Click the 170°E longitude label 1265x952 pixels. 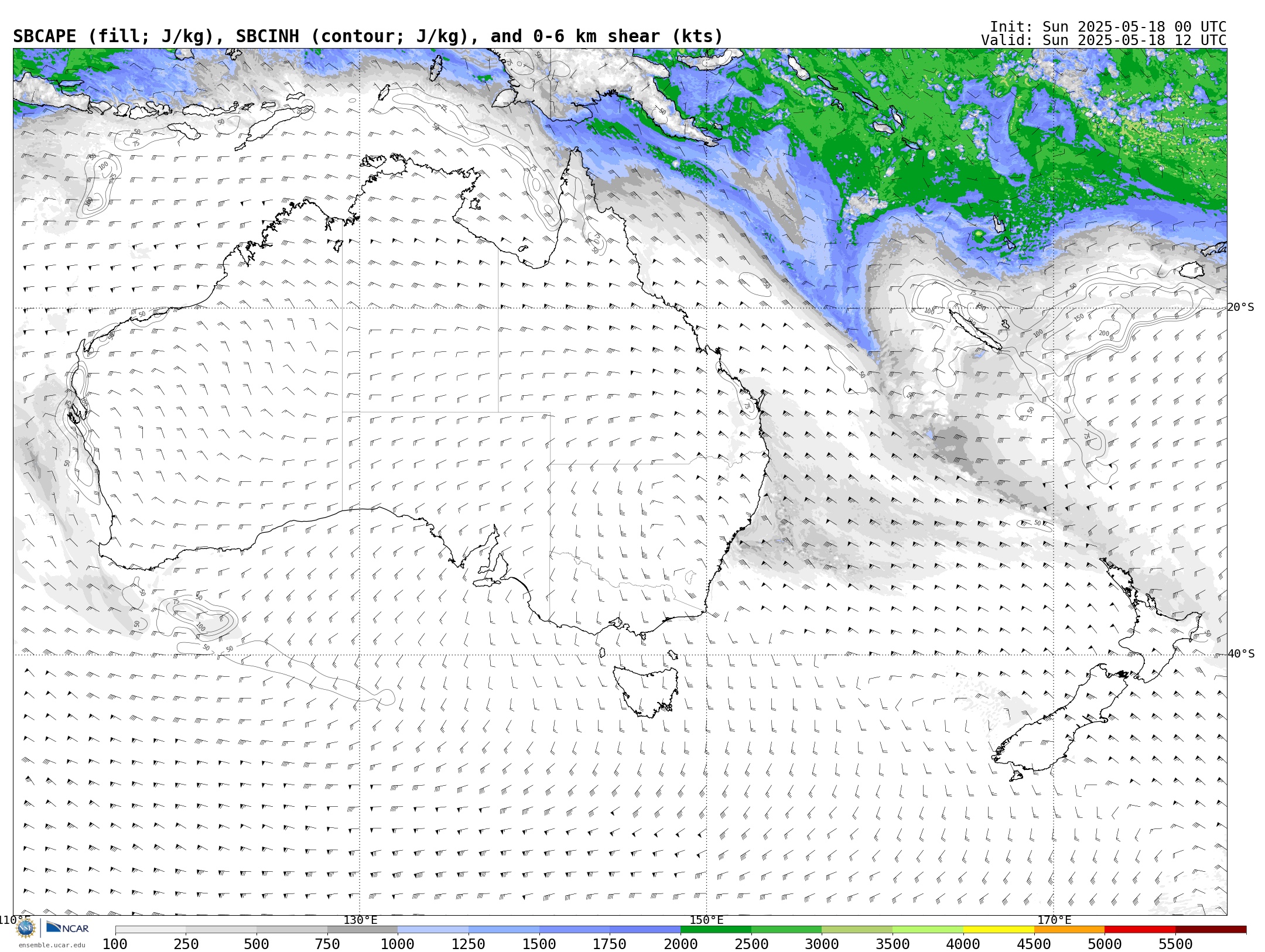1054,920
